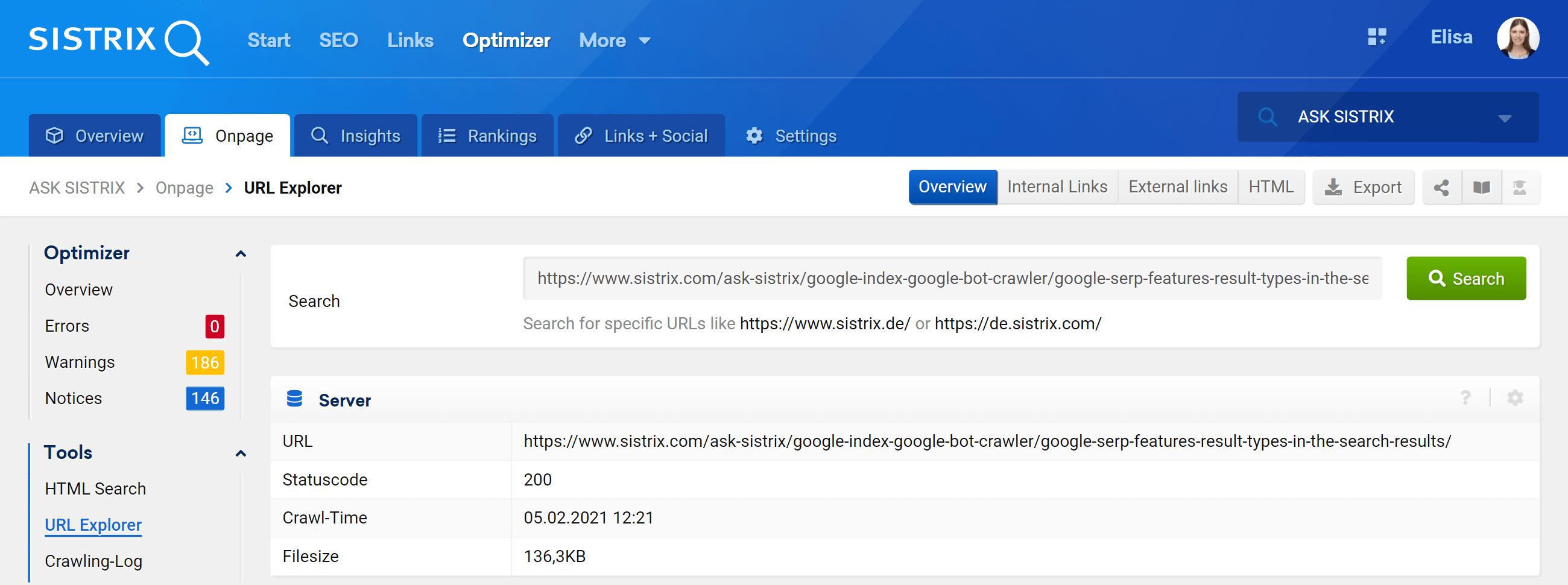This screenshot has height=585, width=1568.
Task: Open the Rankings tab
Action: (487, 136)
